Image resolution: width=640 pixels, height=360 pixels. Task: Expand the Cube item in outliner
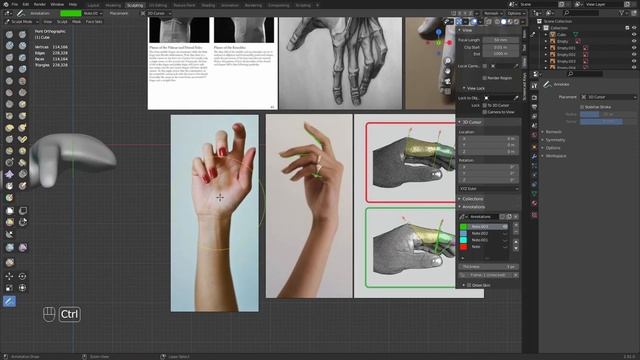point(546,35)
